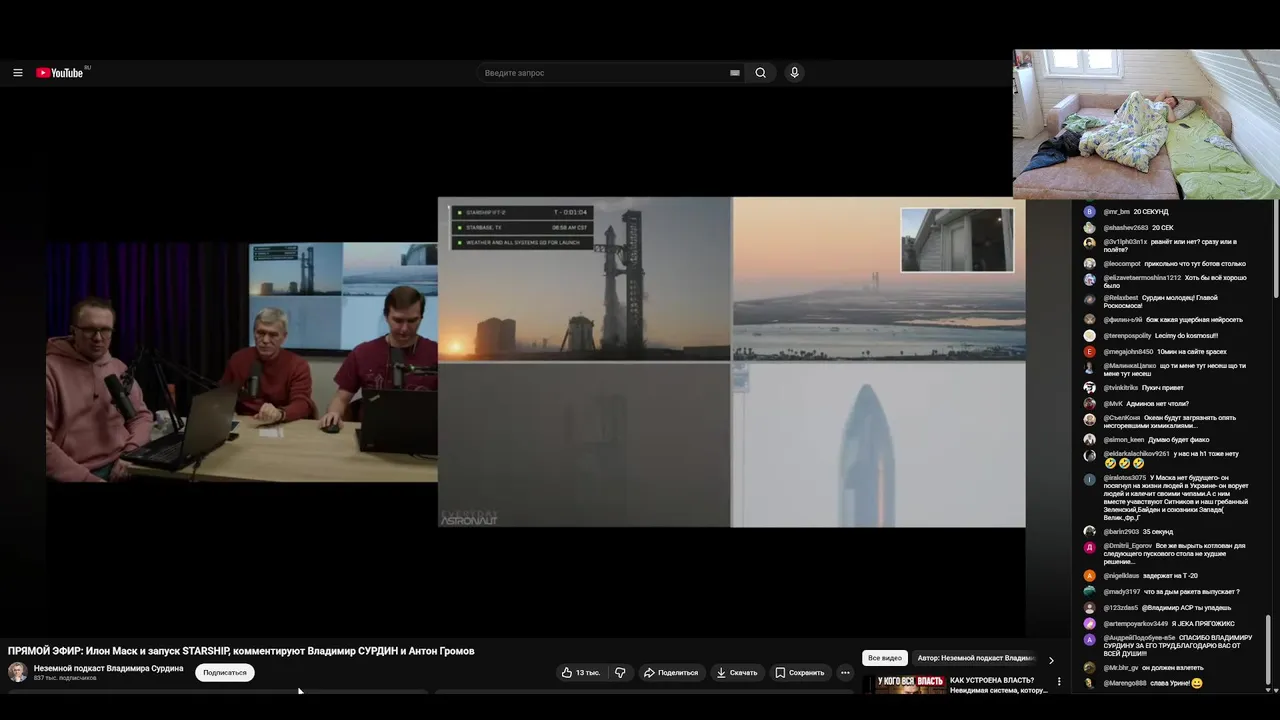
Task: Click chat avatar of @mady3197
Action: pos(1090,592)
